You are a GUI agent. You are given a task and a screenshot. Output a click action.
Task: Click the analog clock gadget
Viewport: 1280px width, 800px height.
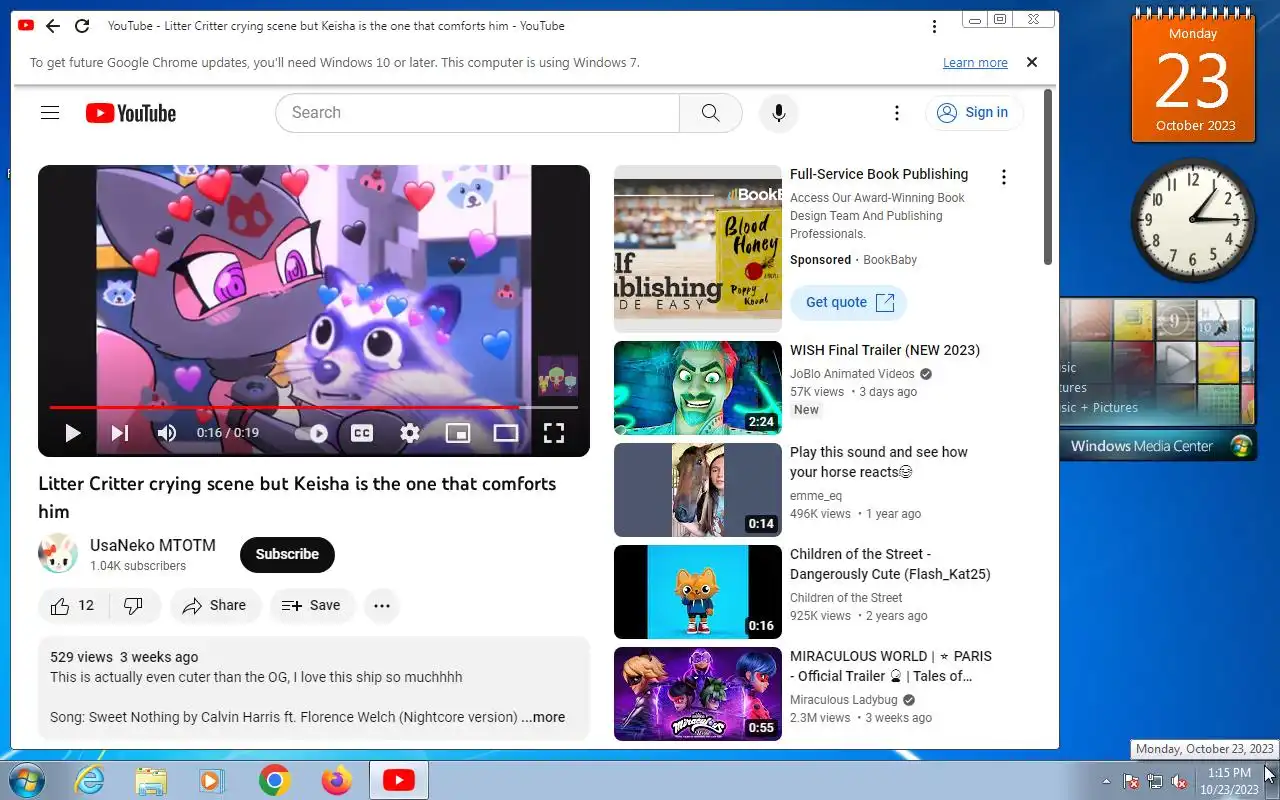1193,220
